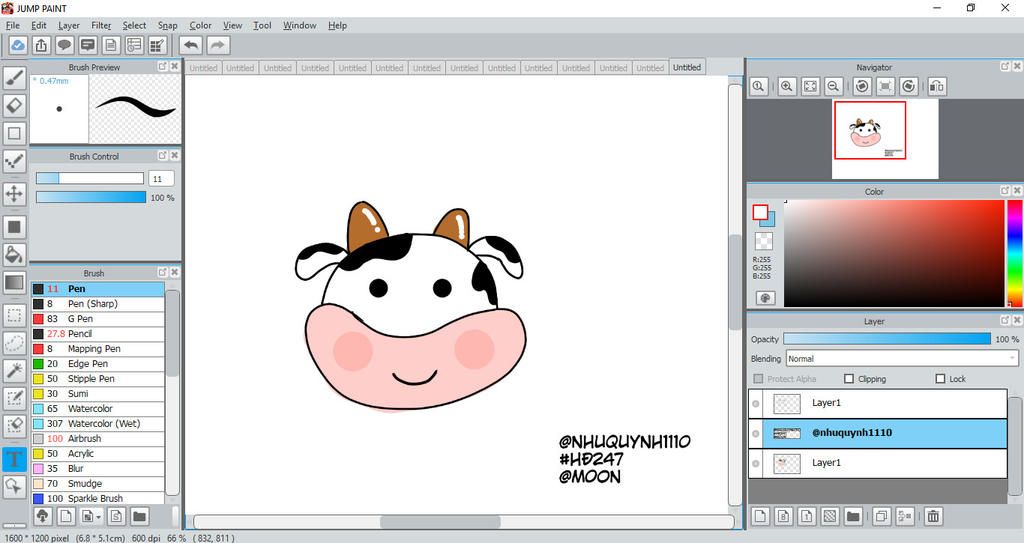The width and height of the screenshot is (1024, 543).
Task: Rotate canvas left in Navigator
Action: point(862,86)
